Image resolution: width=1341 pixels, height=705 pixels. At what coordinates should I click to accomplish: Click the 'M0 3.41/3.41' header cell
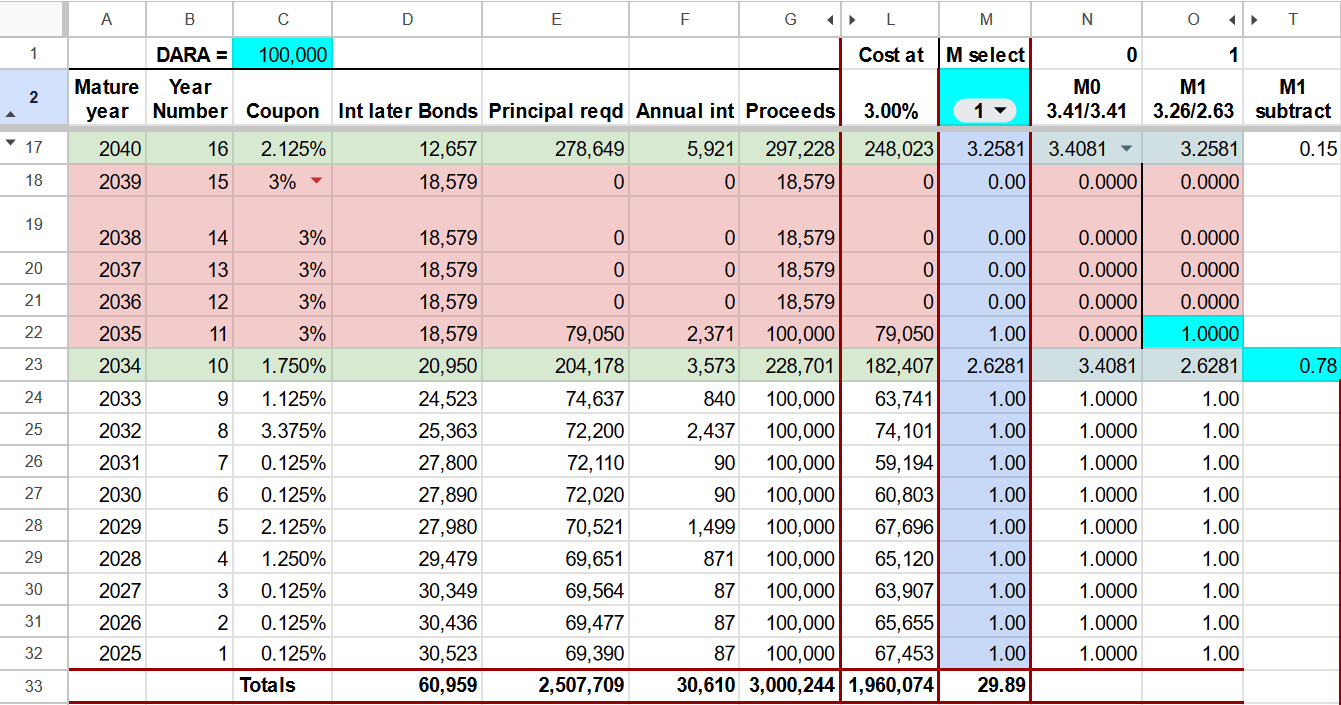click(1087, 99)
